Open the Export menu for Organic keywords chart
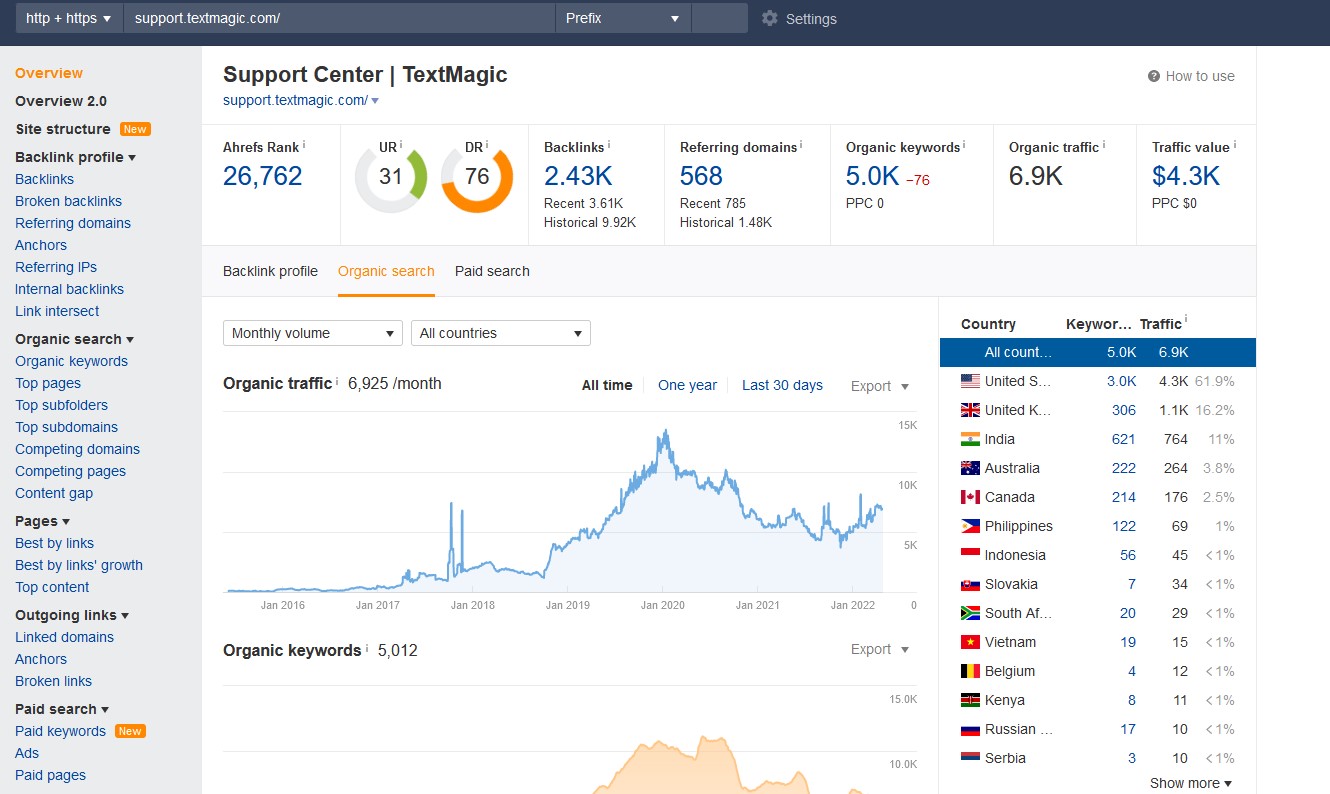This screenshot has height=794, width=1330. 880,649
